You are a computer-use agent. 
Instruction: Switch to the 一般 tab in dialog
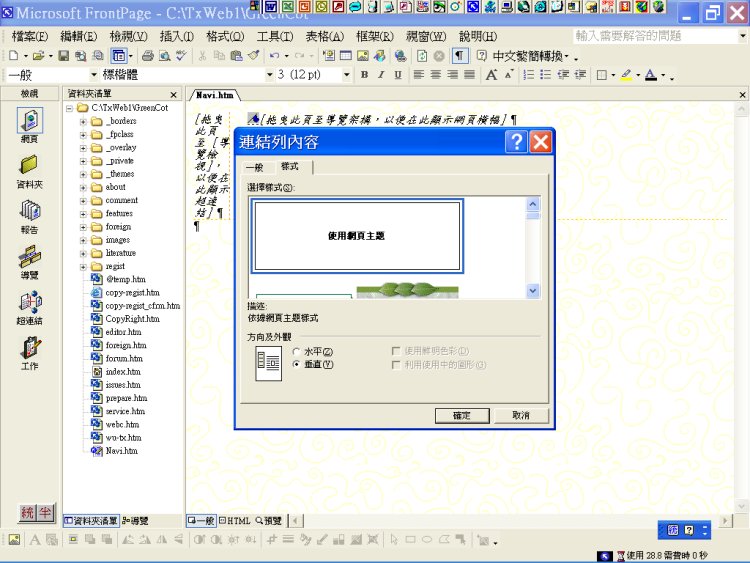point(254,167)
